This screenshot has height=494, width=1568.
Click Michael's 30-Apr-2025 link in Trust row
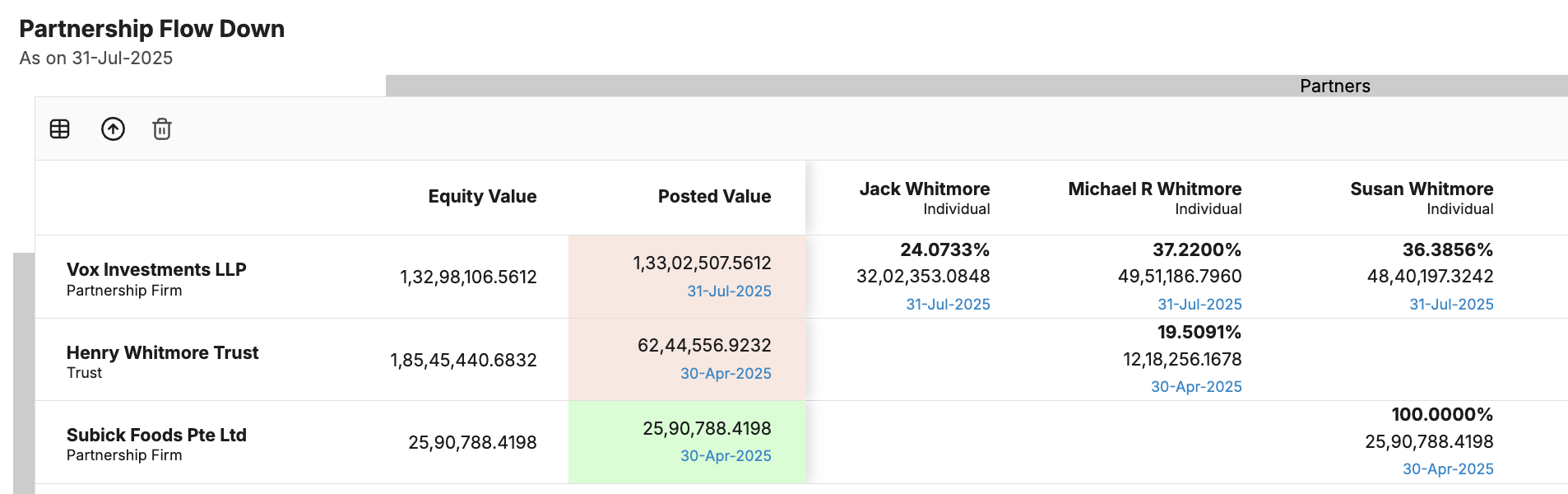(1195, 387)
